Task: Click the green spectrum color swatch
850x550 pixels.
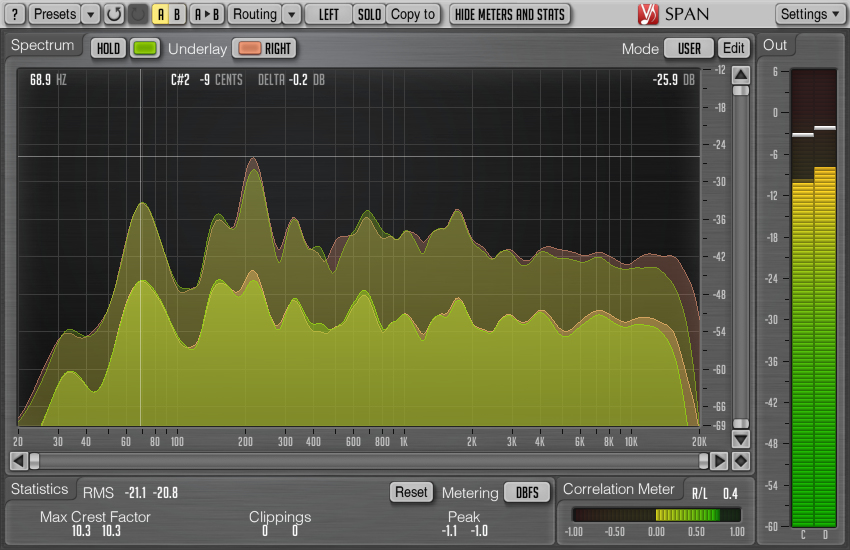Action: (145, 48)
